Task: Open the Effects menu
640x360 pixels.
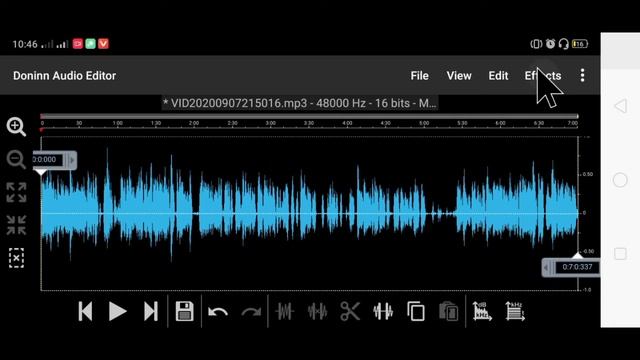Action: click(543, 76)
